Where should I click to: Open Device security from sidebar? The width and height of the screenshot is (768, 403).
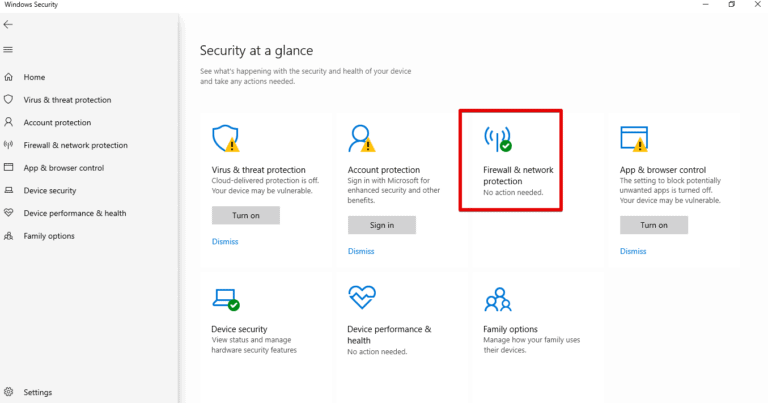pyautogui.click(x=50, y=190)
